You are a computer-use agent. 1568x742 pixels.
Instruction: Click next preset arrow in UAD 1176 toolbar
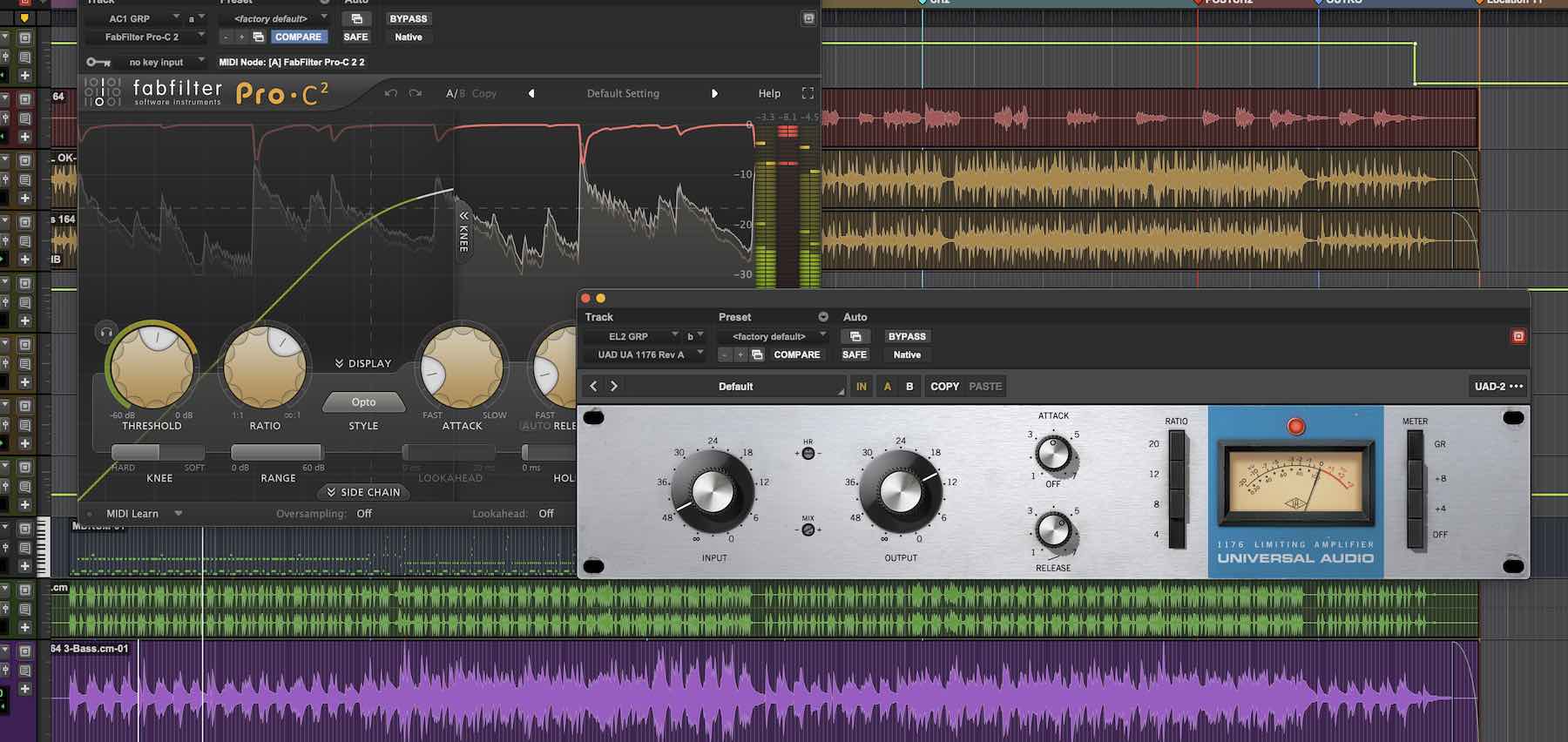[x=613, y=386]
